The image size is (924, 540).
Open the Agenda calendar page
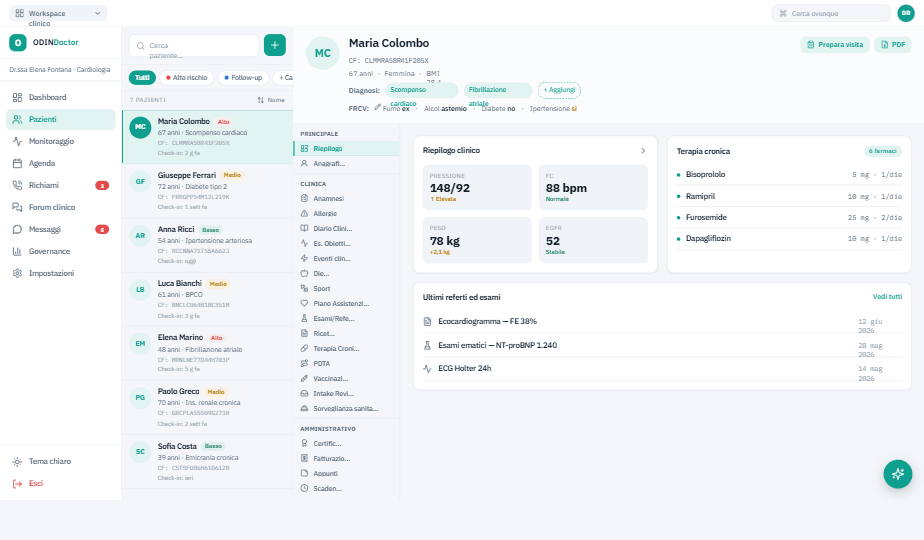pos(60,163)
